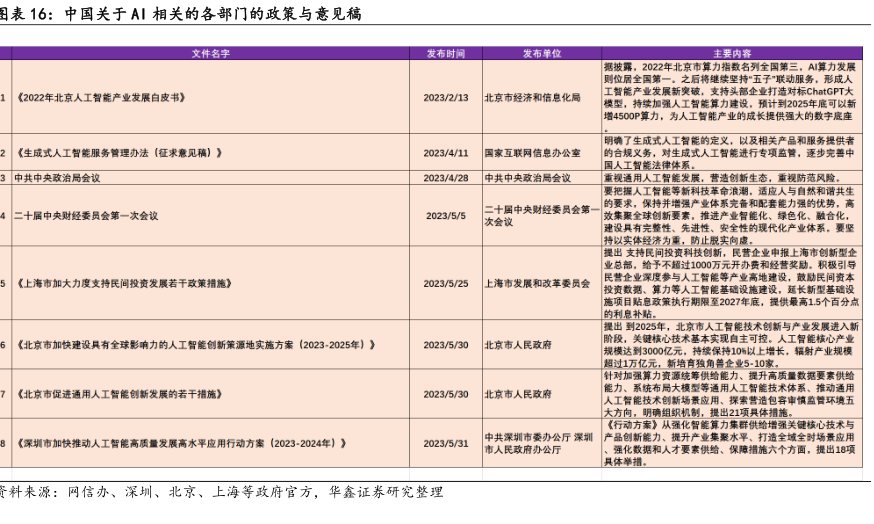Image resolution: width=874 pixels, height=524 pixels.
Task: Click content cell starting '提出 支持民间投资科技创新'
Action: 731,284
